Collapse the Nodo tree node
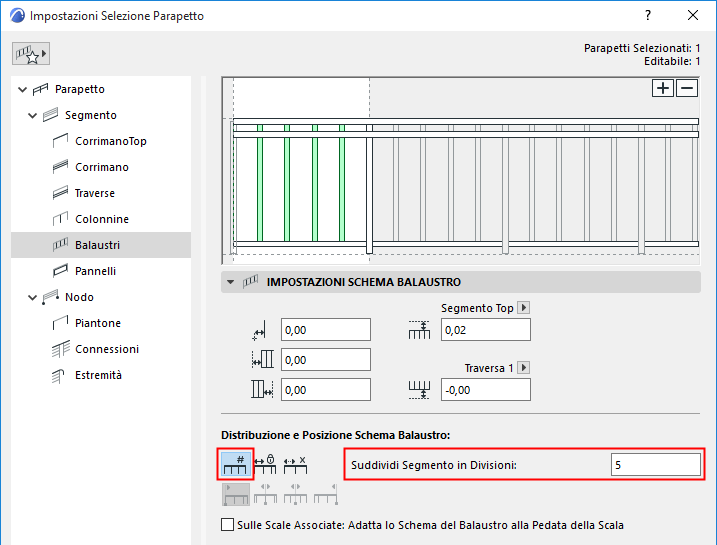 tap(32, 297)
